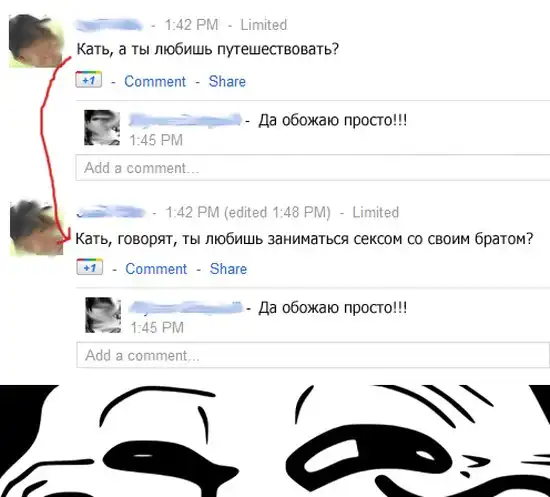Click the 1:42 PM timestamp of the first post

point(192,25)
